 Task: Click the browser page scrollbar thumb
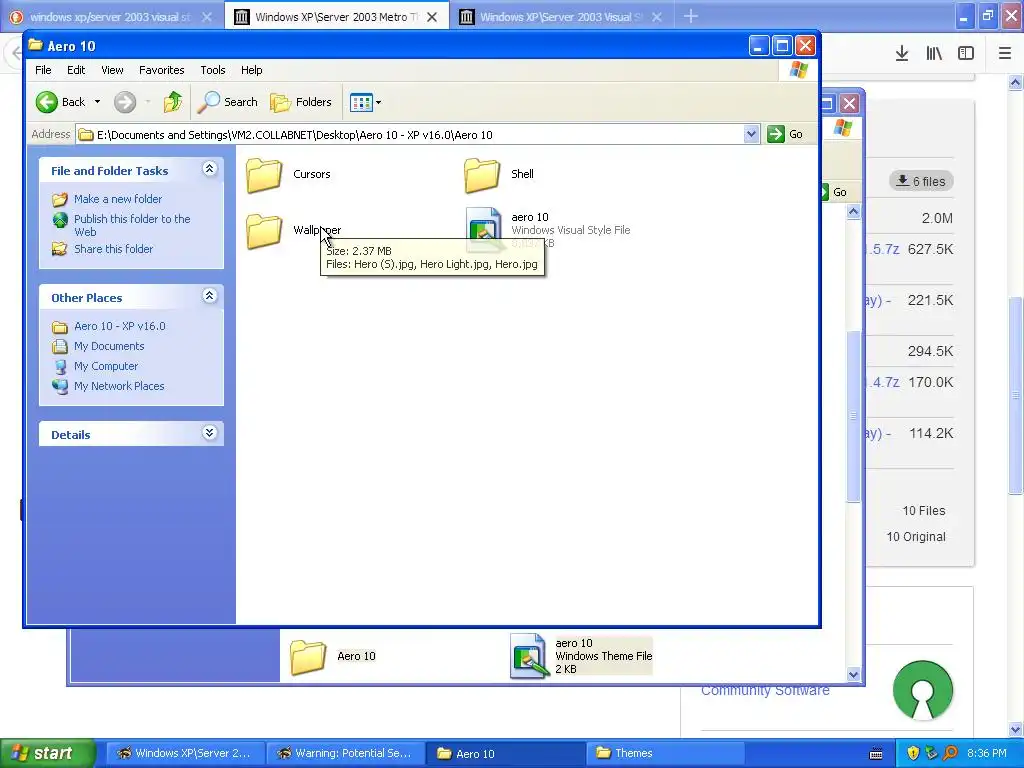point(1015,395)
